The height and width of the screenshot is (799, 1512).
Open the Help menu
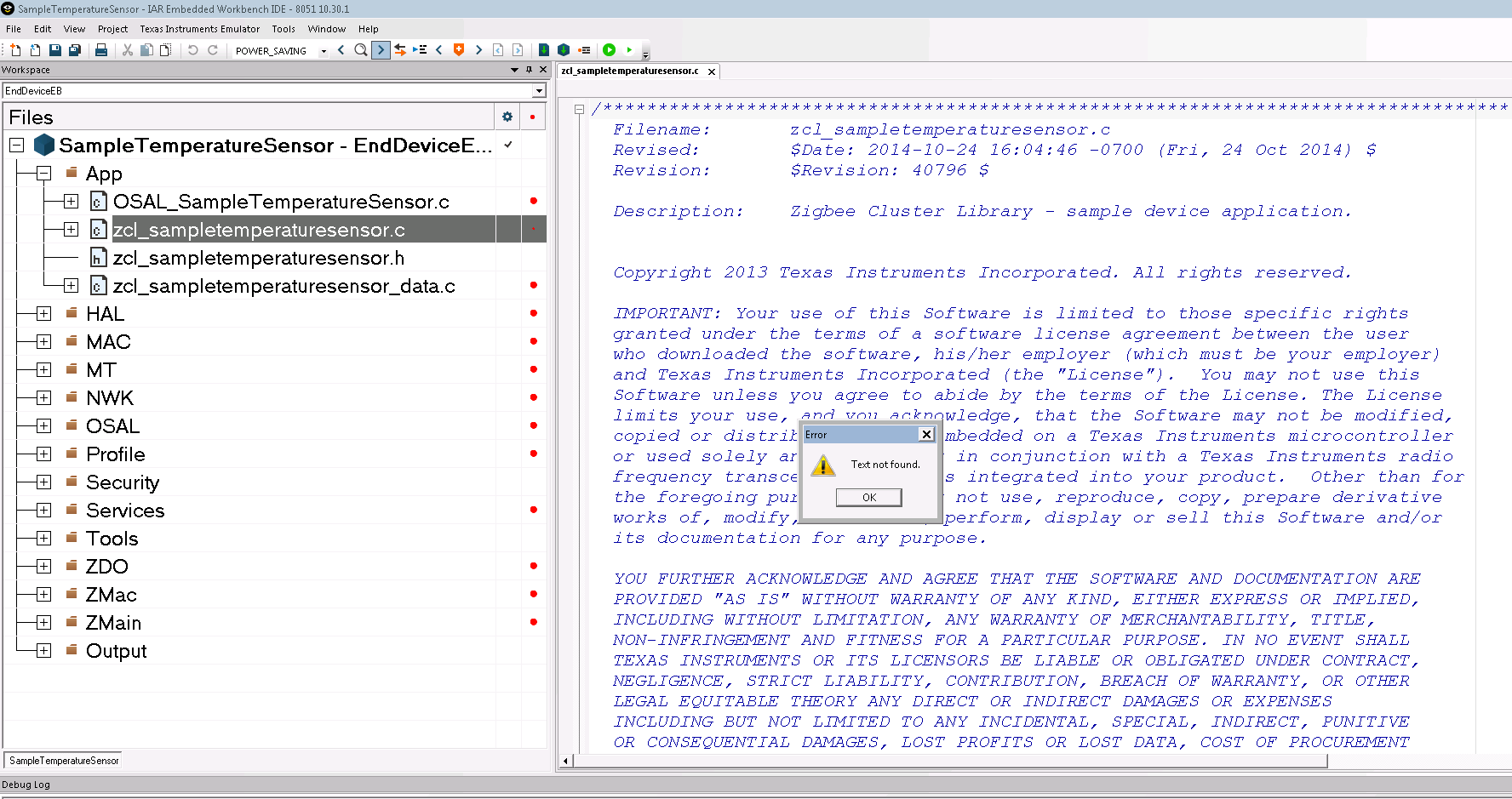coord(369,29)
